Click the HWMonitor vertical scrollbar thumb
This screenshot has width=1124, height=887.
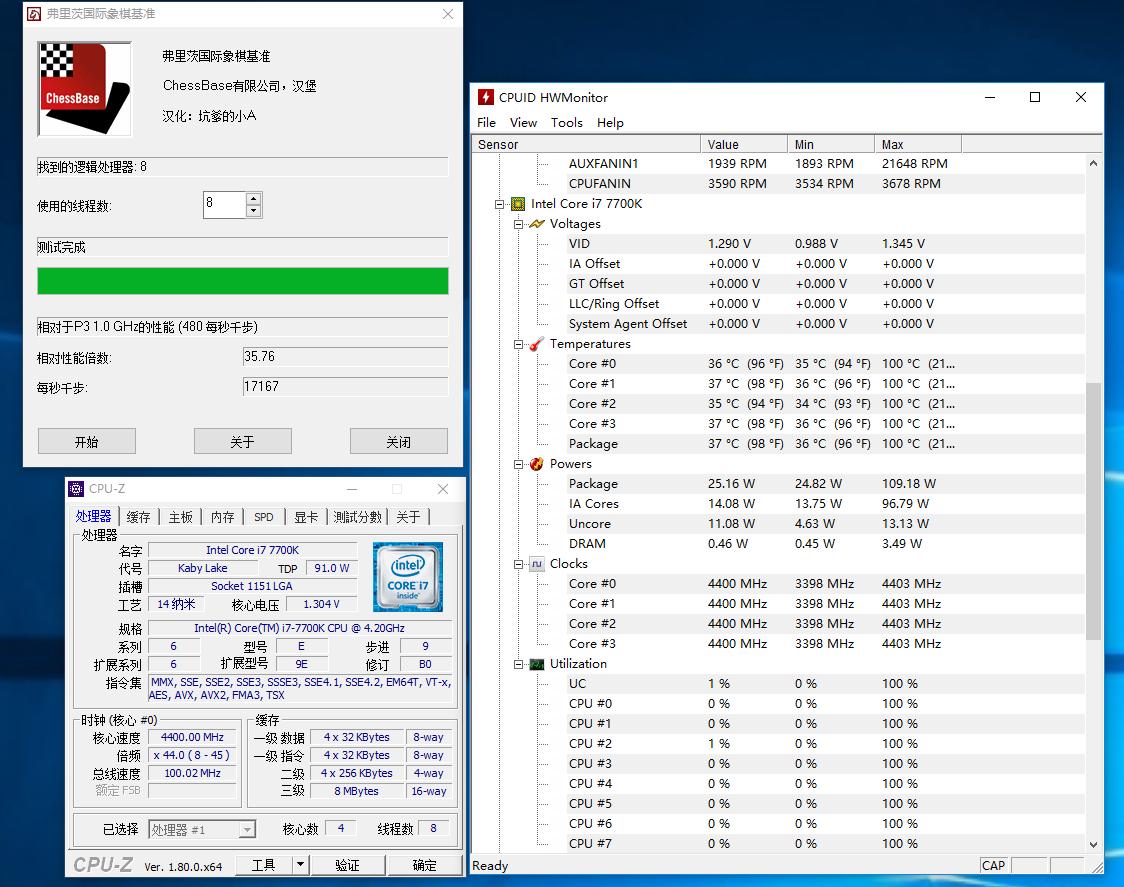(x=1092, y=510)
